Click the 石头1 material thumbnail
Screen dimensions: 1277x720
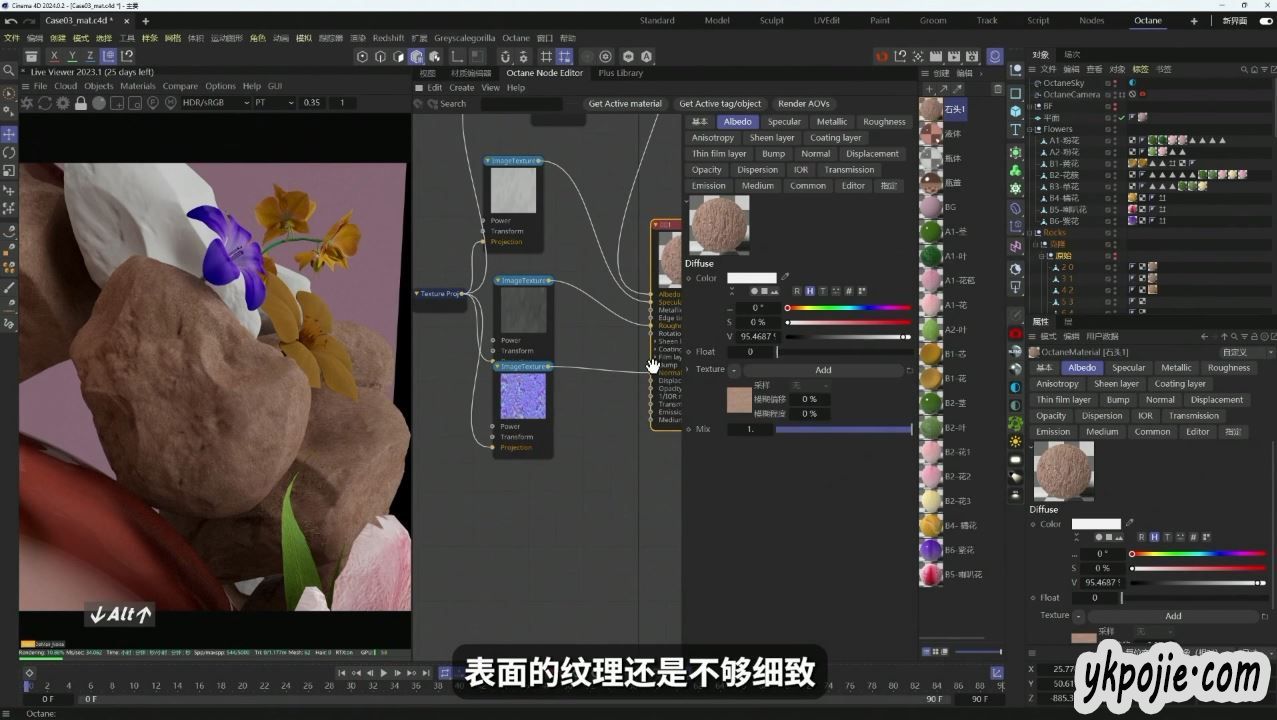point(931,109)
